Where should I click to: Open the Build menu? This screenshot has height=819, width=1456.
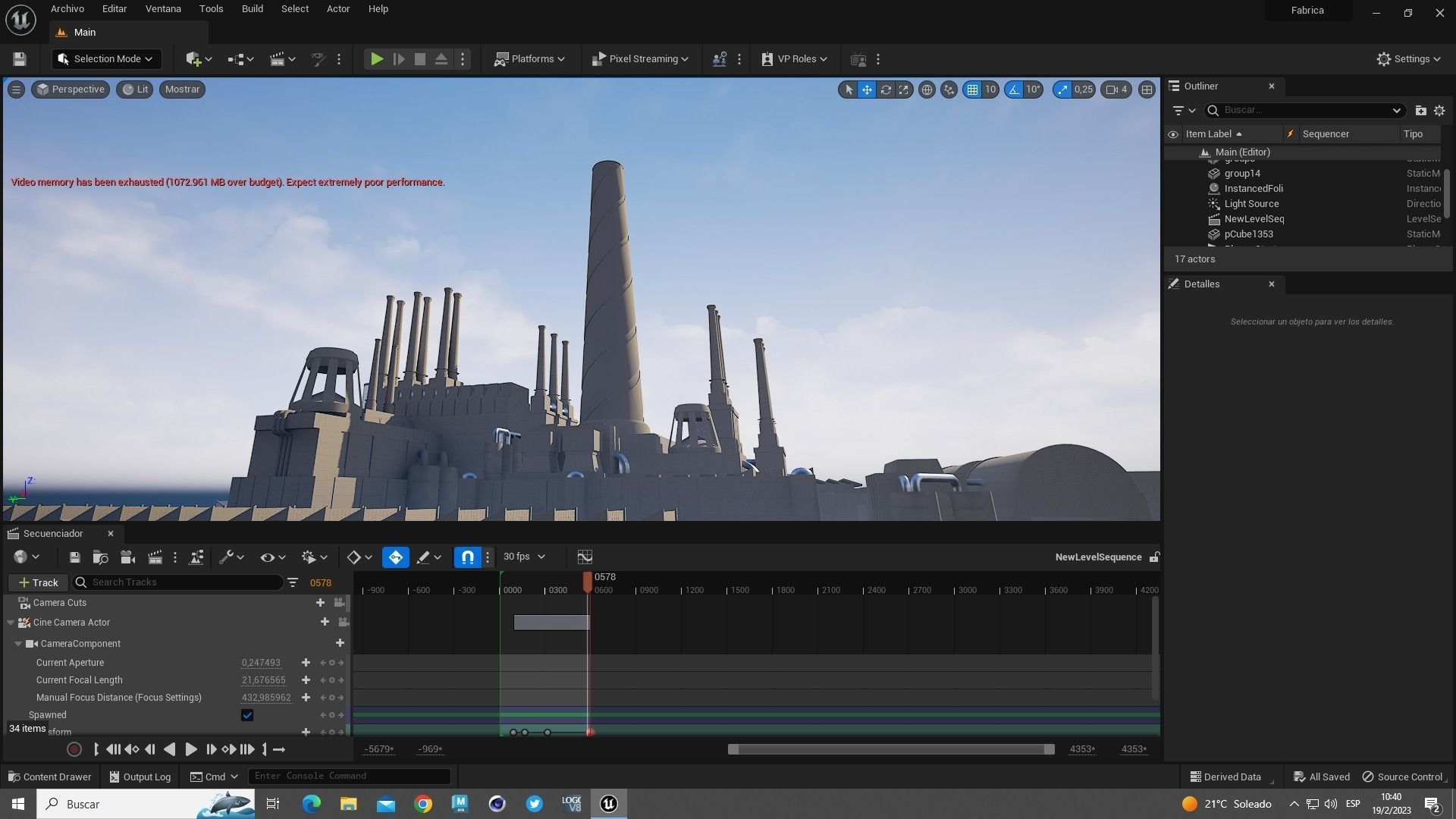pos(252,9)
